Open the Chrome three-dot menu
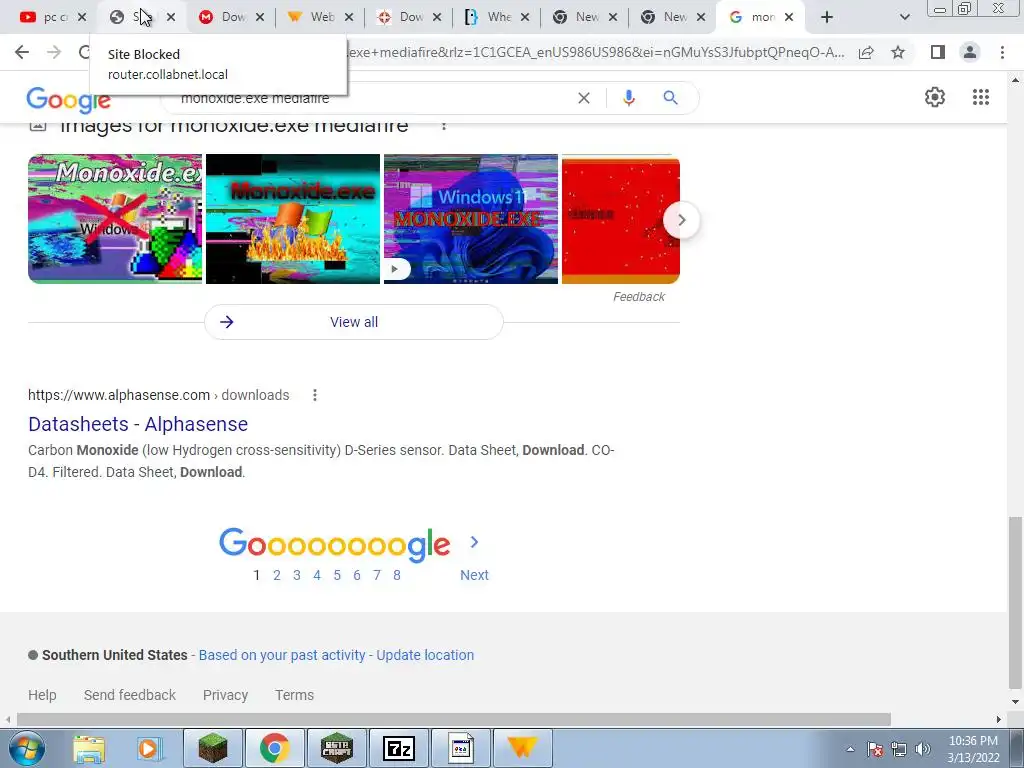 click(x=1002, y=52)
